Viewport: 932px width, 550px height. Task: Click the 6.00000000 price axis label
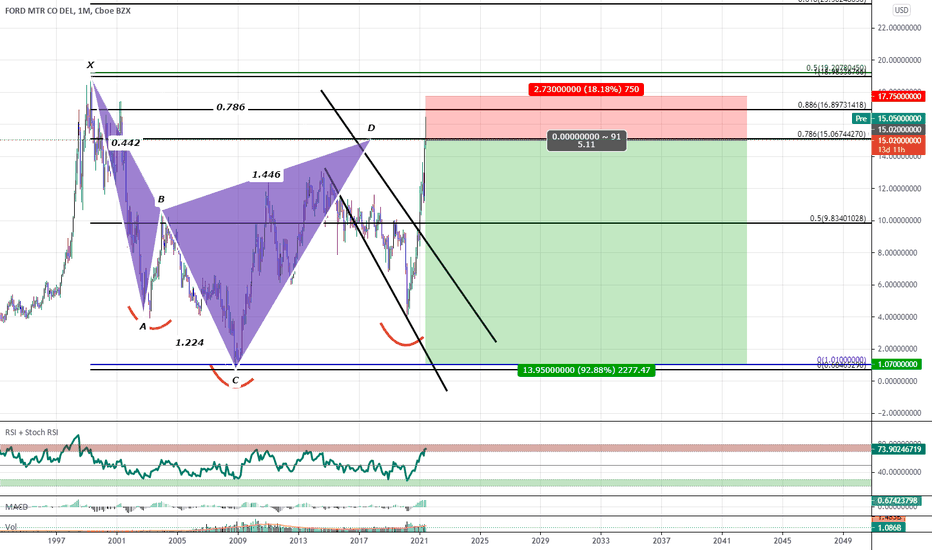(x=899, y=285)
